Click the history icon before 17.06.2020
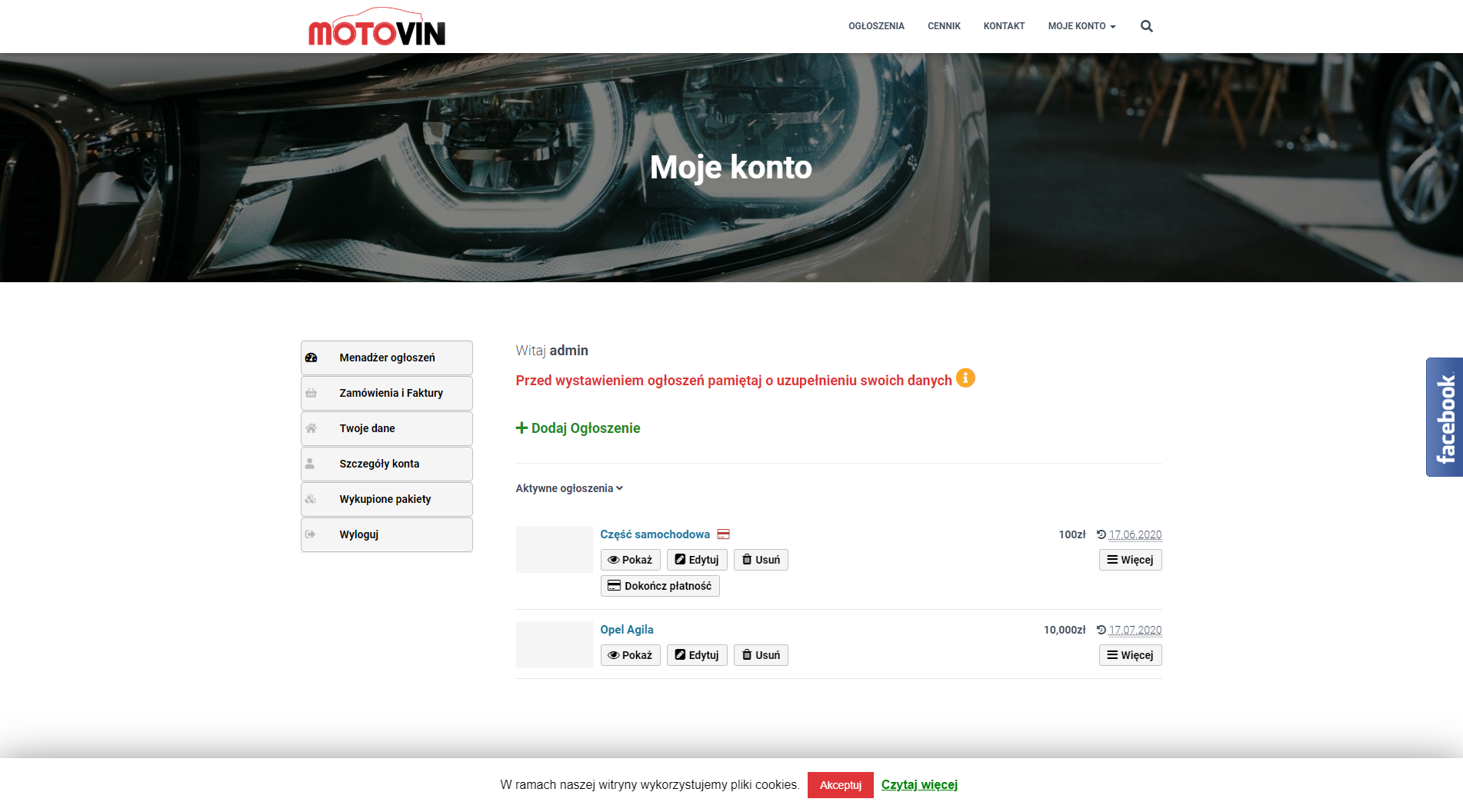 pyautogui.click(x=1101, y=534)
